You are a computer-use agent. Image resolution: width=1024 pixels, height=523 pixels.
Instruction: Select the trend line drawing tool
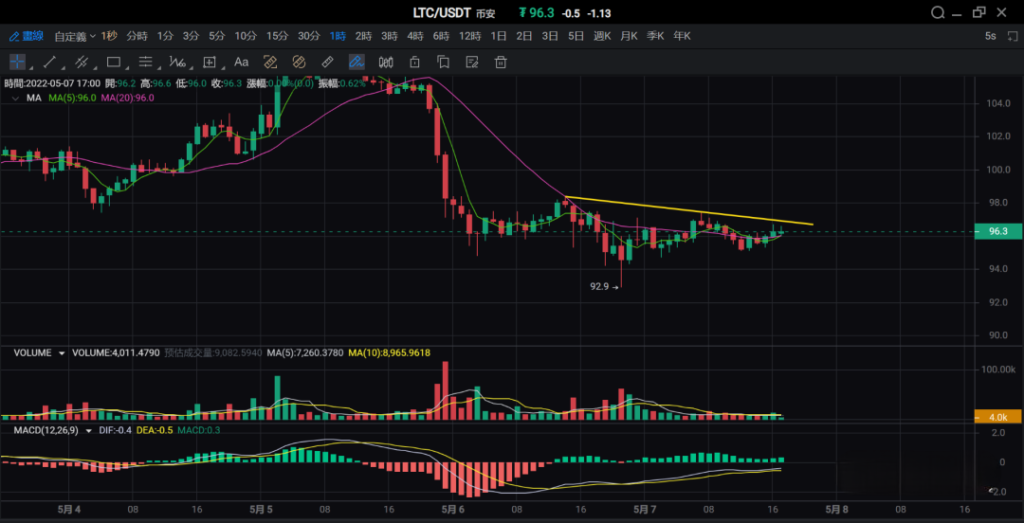pyautogui.click(x=50, y=62)
